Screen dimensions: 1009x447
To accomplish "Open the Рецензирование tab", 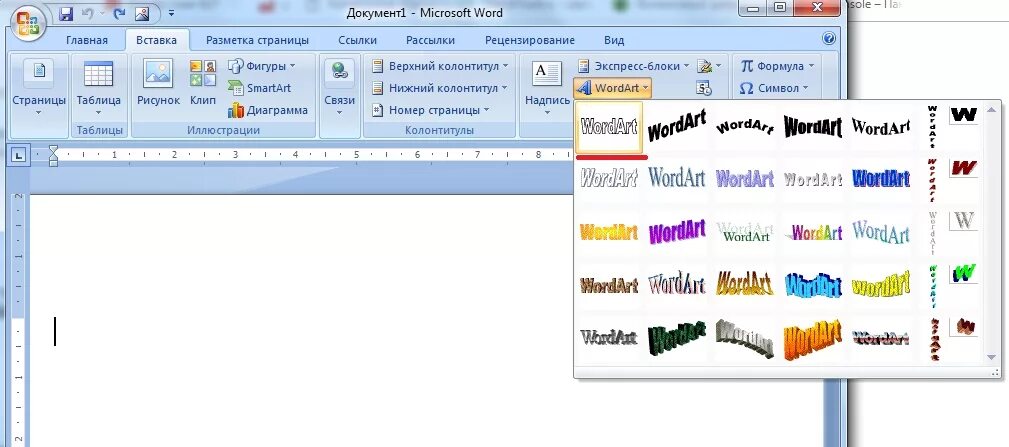I will tap(530, 40).
